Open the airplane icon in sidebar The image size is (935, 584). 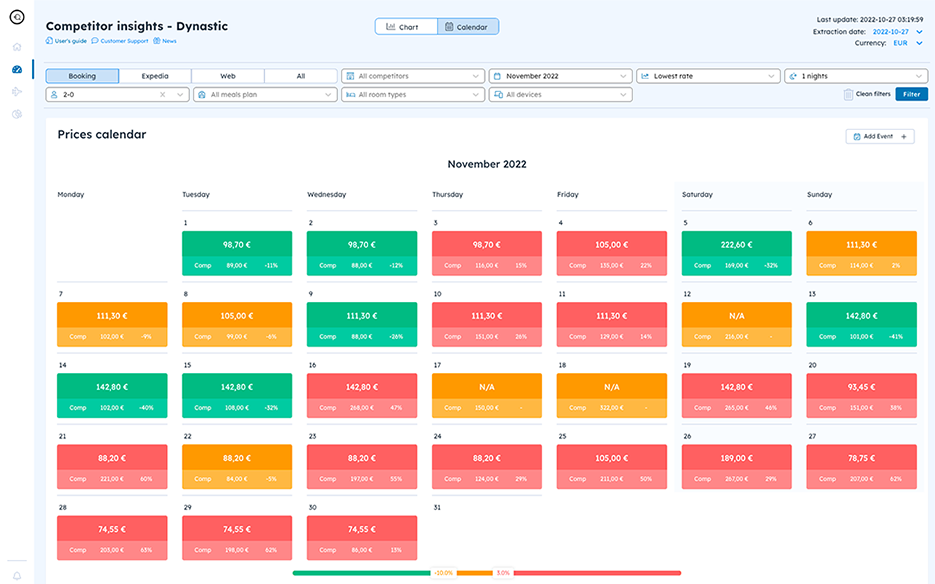tap(16, 92)
